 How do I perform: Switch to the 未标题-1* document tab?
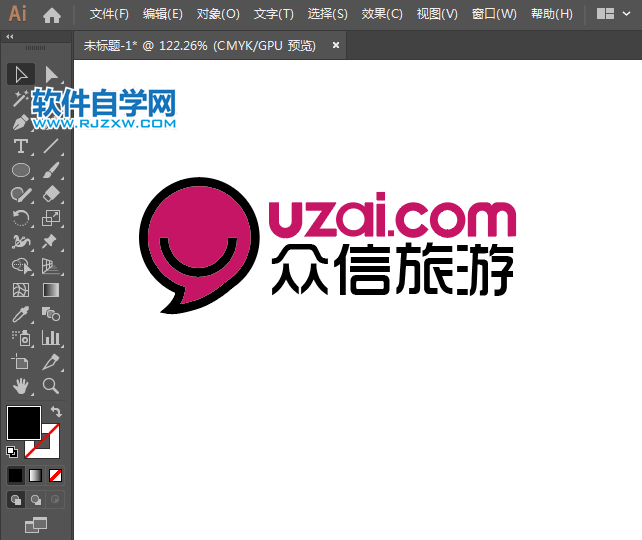[199, 45]
